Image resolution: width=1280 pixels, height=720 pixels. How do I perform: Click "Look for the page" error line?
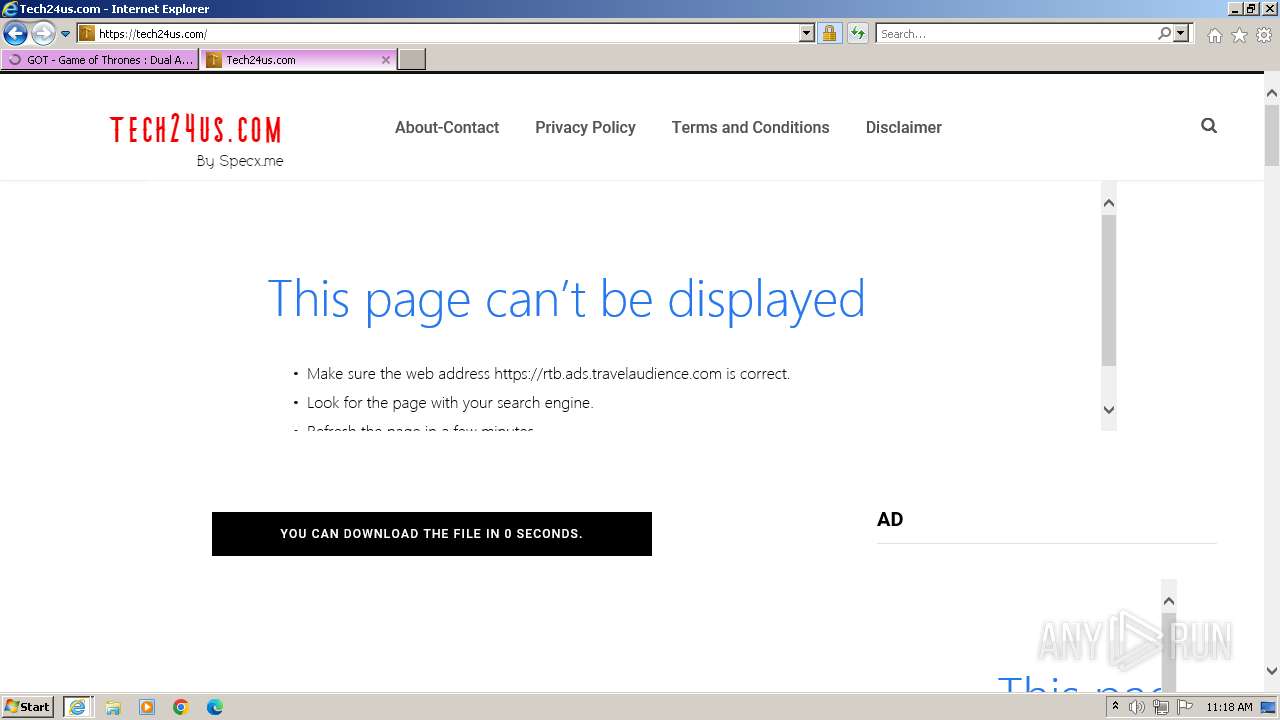point(450,403)
